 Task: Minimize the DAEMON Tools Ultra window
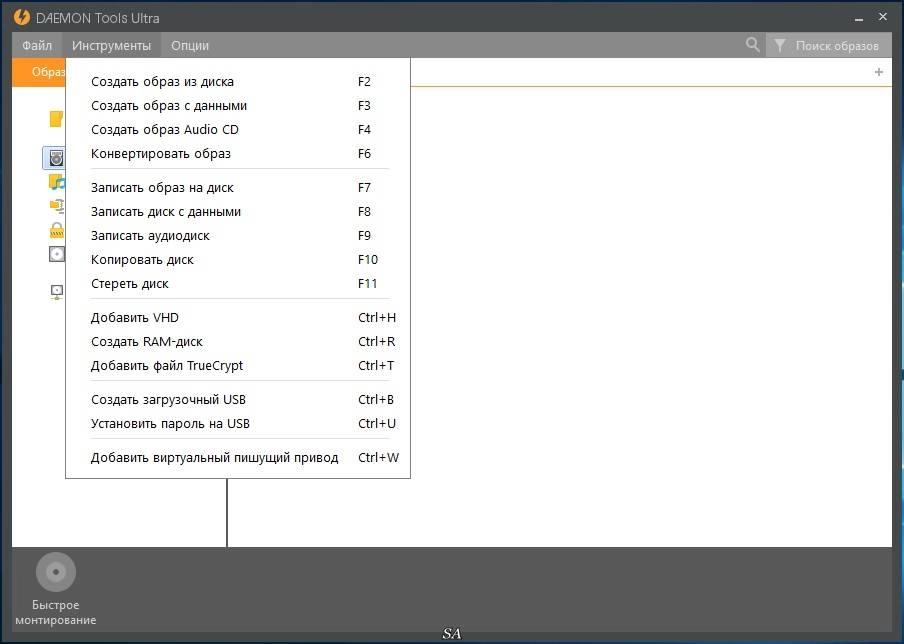859,18
